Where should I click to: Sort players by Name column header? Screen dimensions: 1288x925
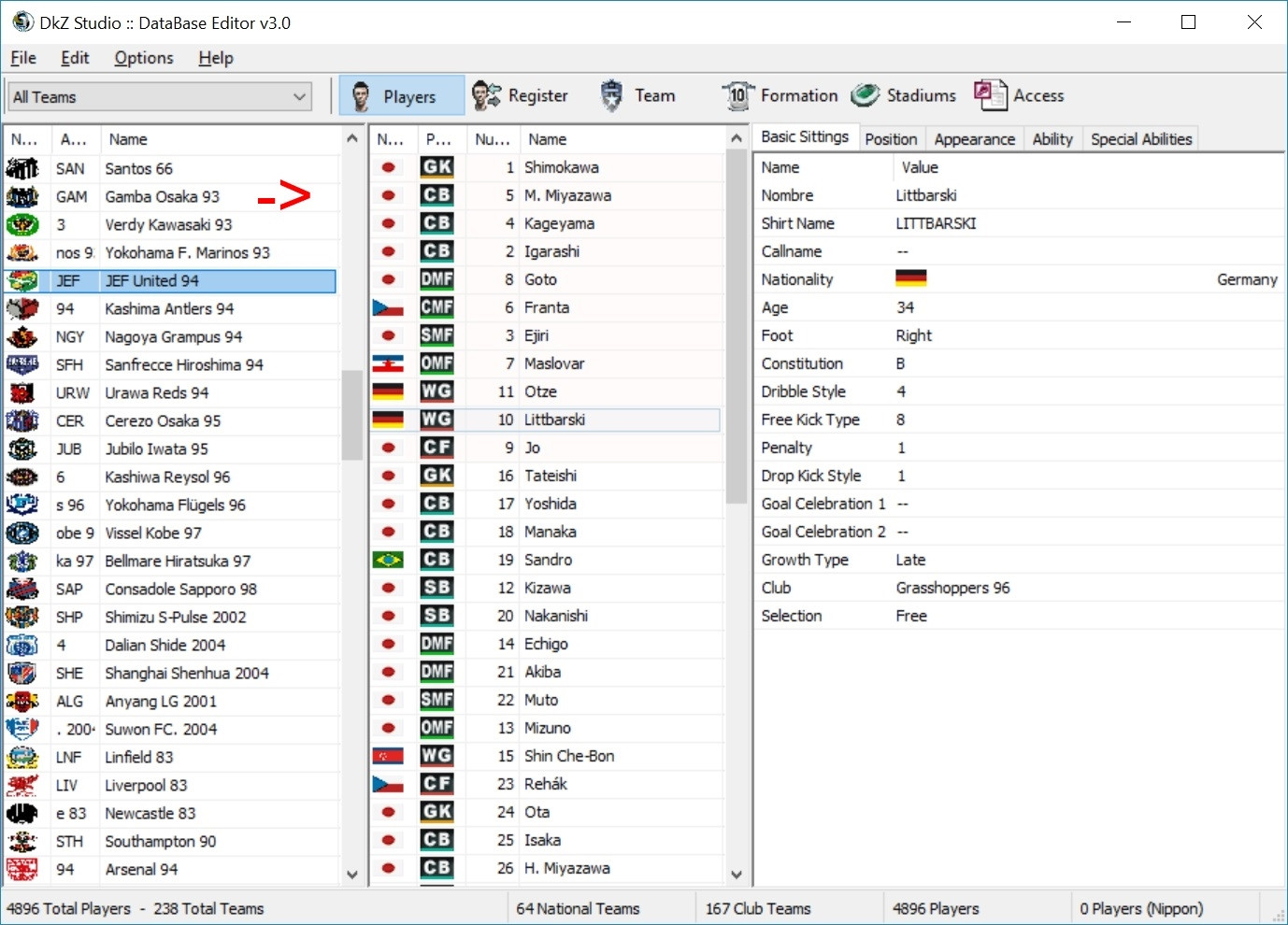pyautogui.click(x=623, y=139)
